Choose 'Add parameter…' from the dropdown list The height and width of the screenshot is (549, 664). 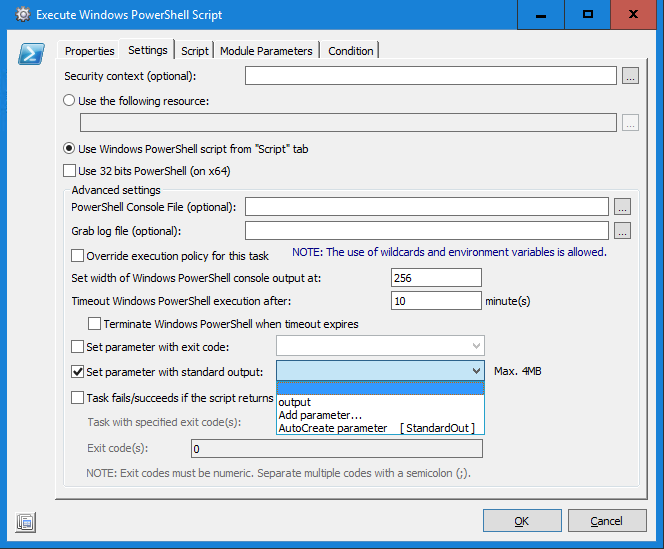tap(380, 415)
